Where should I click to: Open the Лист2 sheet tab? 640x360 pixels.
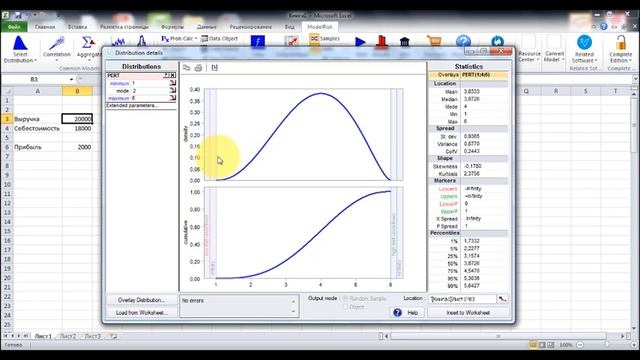pyautogui.click(x=68, y=336)
